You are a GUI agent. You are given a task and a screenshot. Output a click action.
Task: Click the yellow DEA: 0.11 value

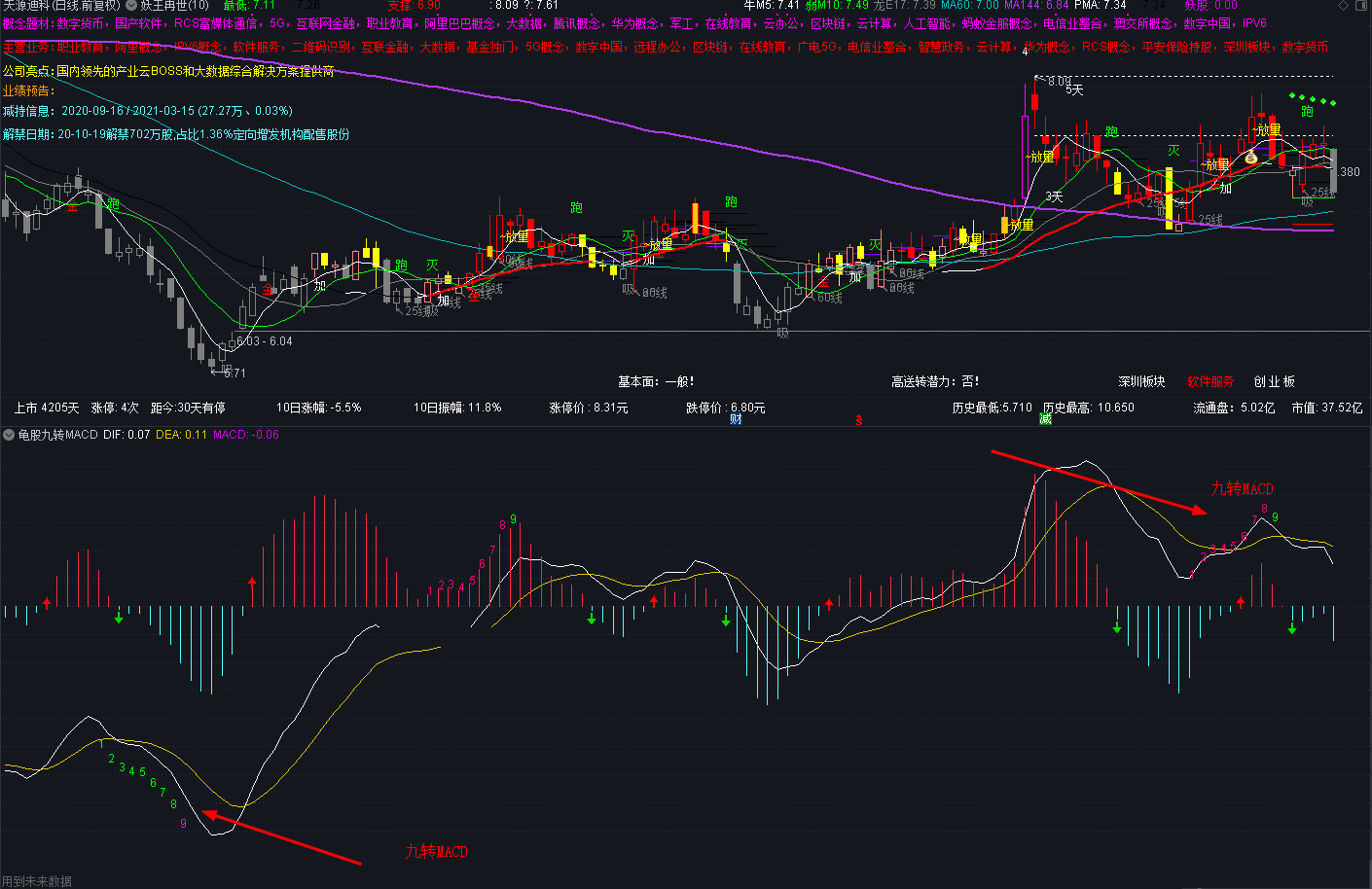tap(181, 435)
